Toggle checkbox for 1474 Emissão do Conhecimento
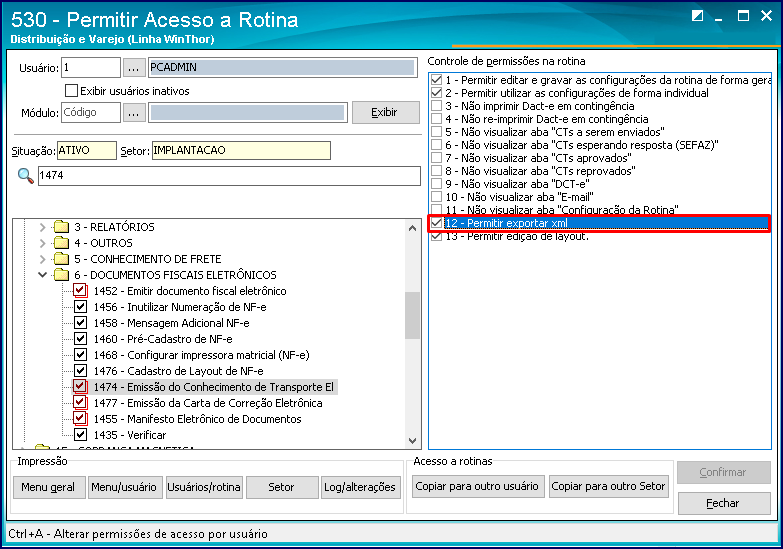 (80, 387)
